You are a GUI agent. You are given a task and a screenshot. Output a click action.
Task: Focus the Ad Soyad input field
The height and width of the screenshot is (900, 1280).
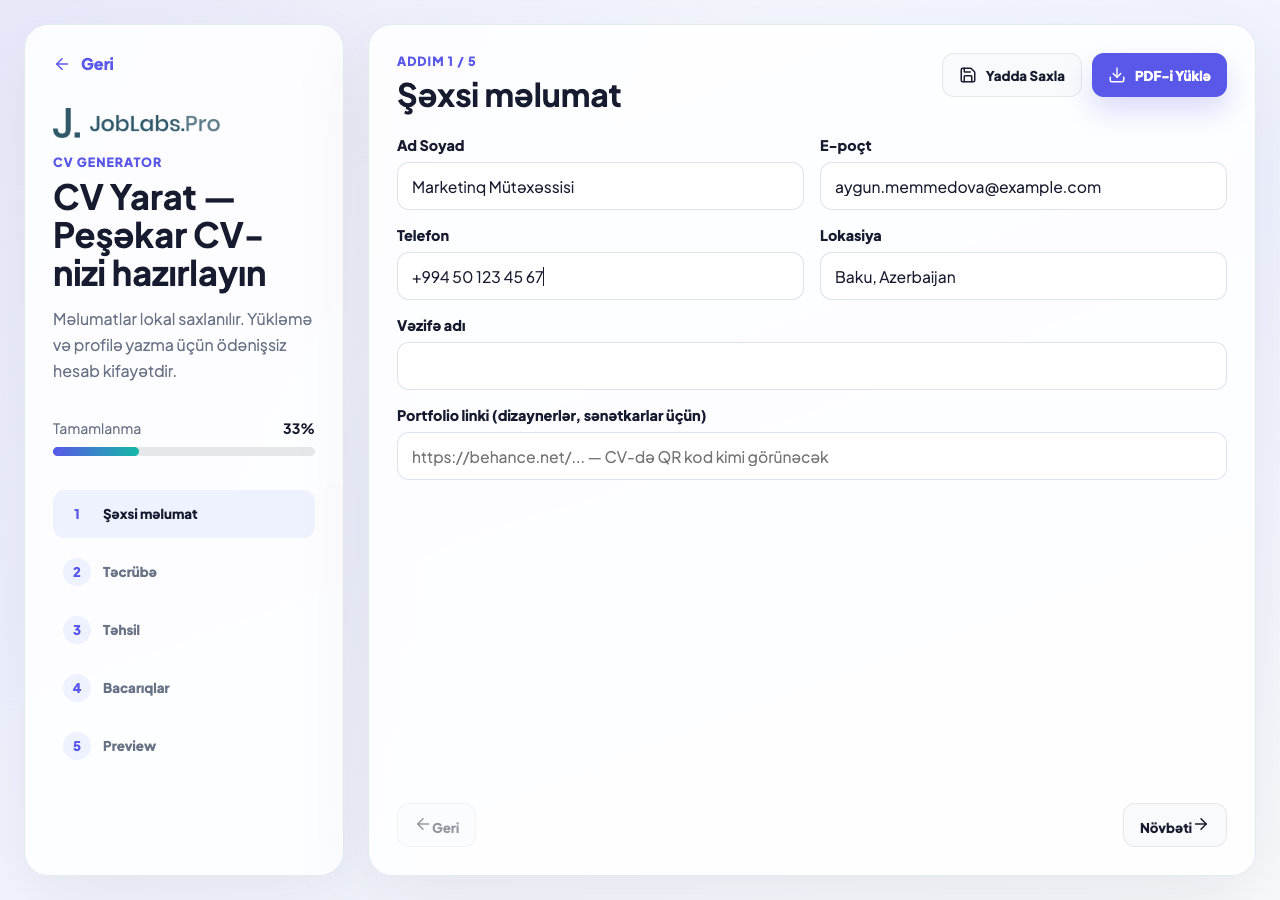pos(600,186)
